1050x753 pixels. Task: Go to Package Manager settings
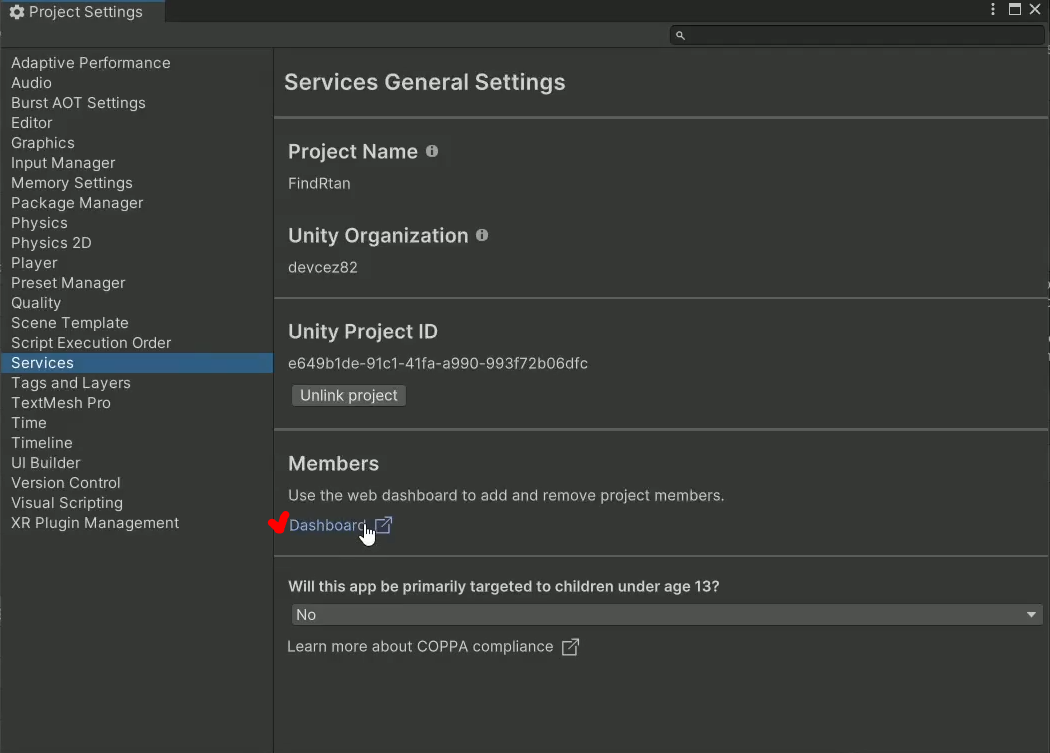pyautogui.click(x=77, y=203)
